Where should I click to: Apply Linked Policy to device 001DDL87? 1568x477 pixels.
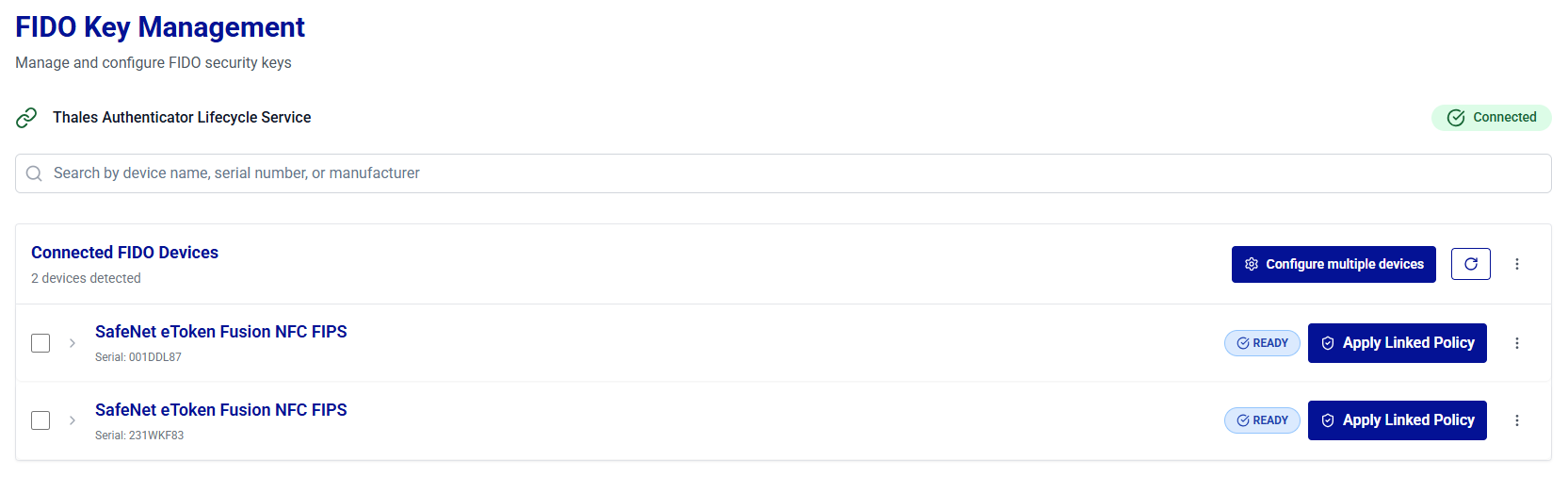(1397, 343)
